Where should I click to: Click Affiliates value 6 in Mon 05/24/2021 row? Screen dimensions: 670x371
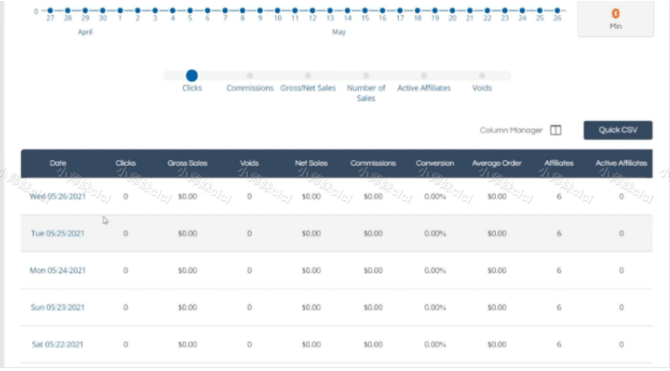click(558, 270)
